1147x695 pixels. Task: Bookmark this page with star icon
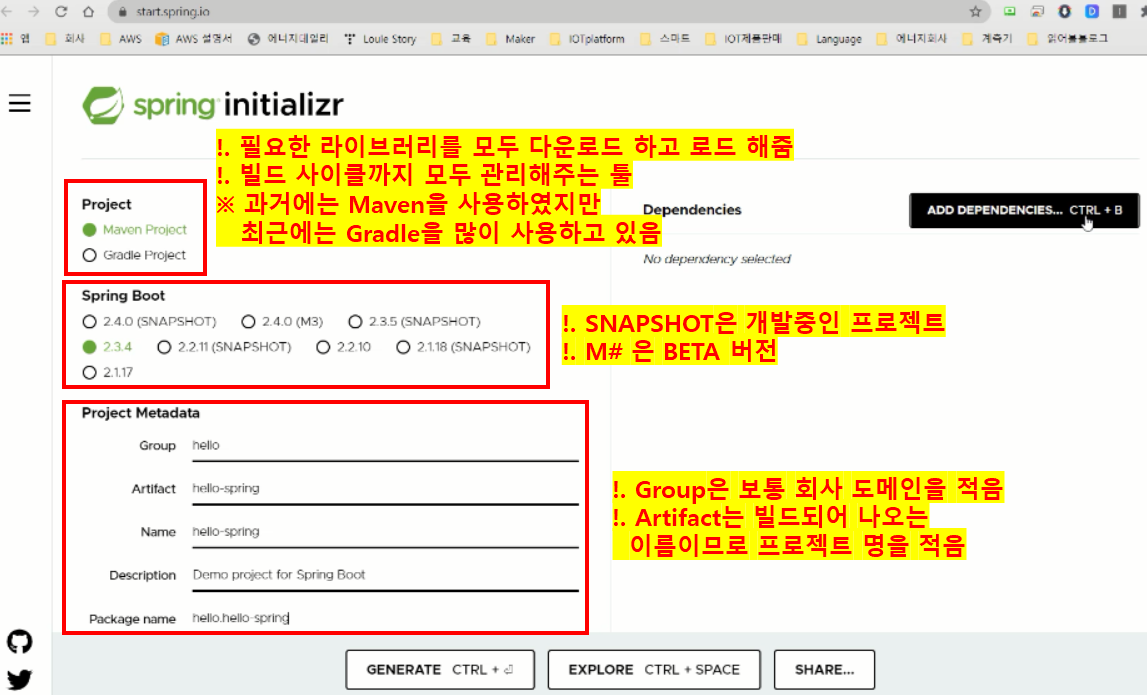pos(975,12)
